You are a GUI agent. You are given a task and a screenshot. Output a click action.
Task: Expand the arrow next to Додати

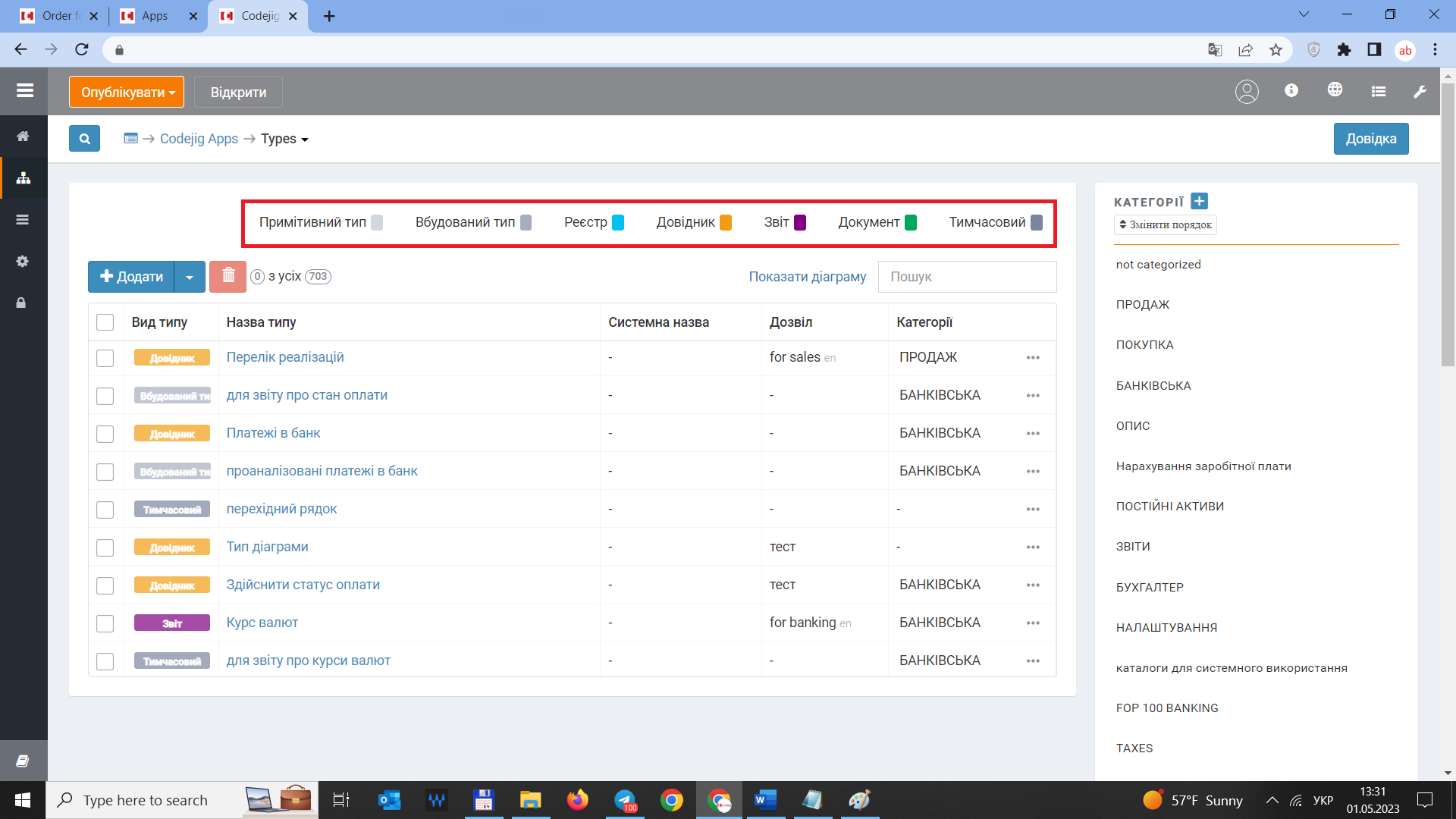[x=190, y=277]
